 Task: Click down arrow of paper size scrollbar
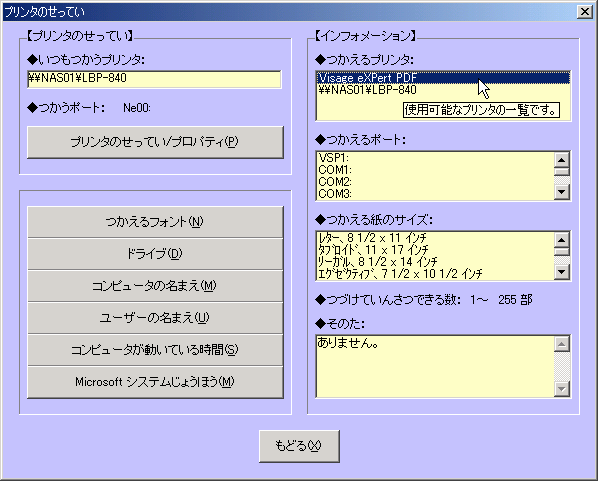coord(561,272)
